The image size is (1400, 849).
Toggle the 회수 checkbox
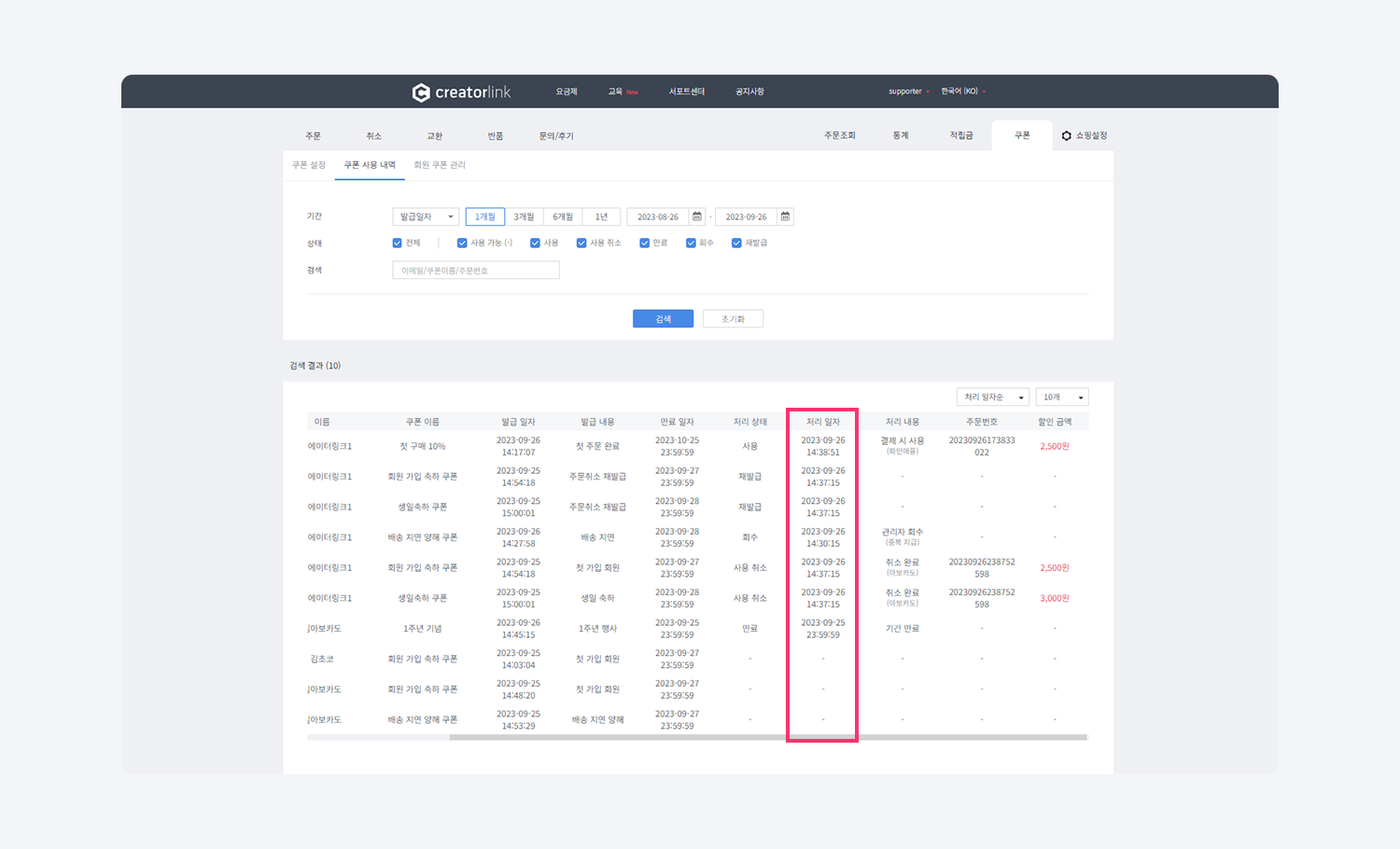(691, 243)
